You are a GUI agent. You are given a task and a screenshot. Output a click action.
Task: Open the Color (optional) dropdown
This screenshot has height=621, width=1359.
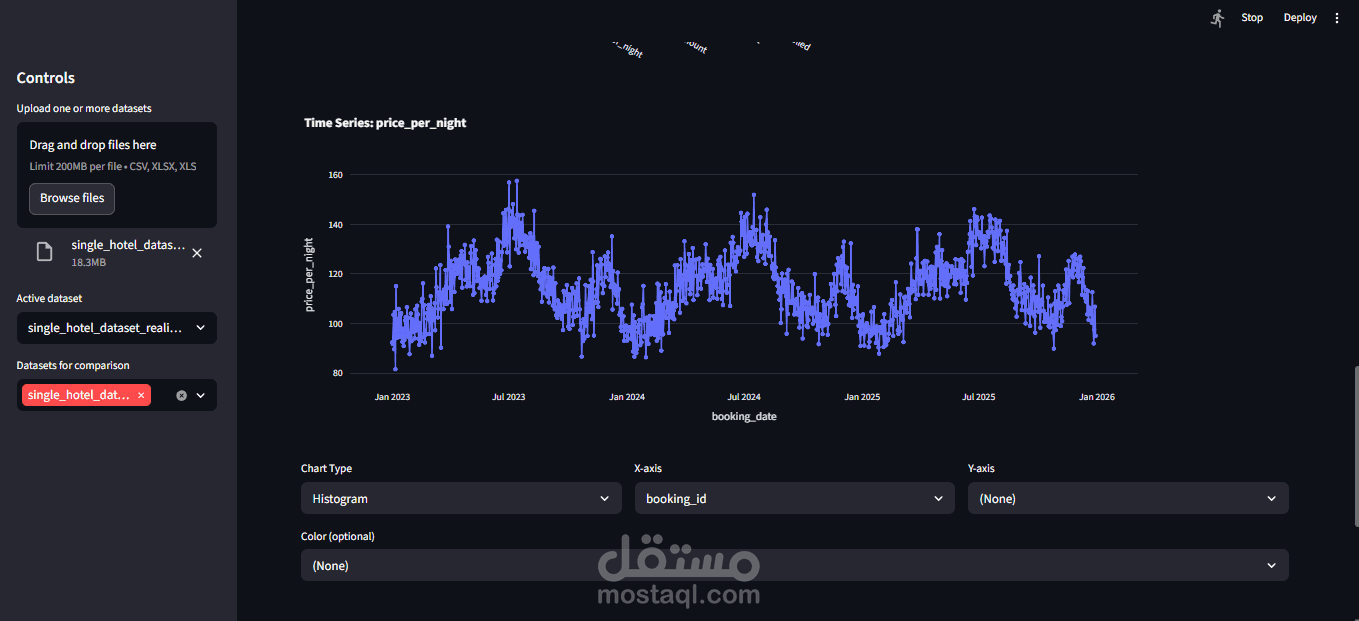pyautogui.click(x=795, y=565)
